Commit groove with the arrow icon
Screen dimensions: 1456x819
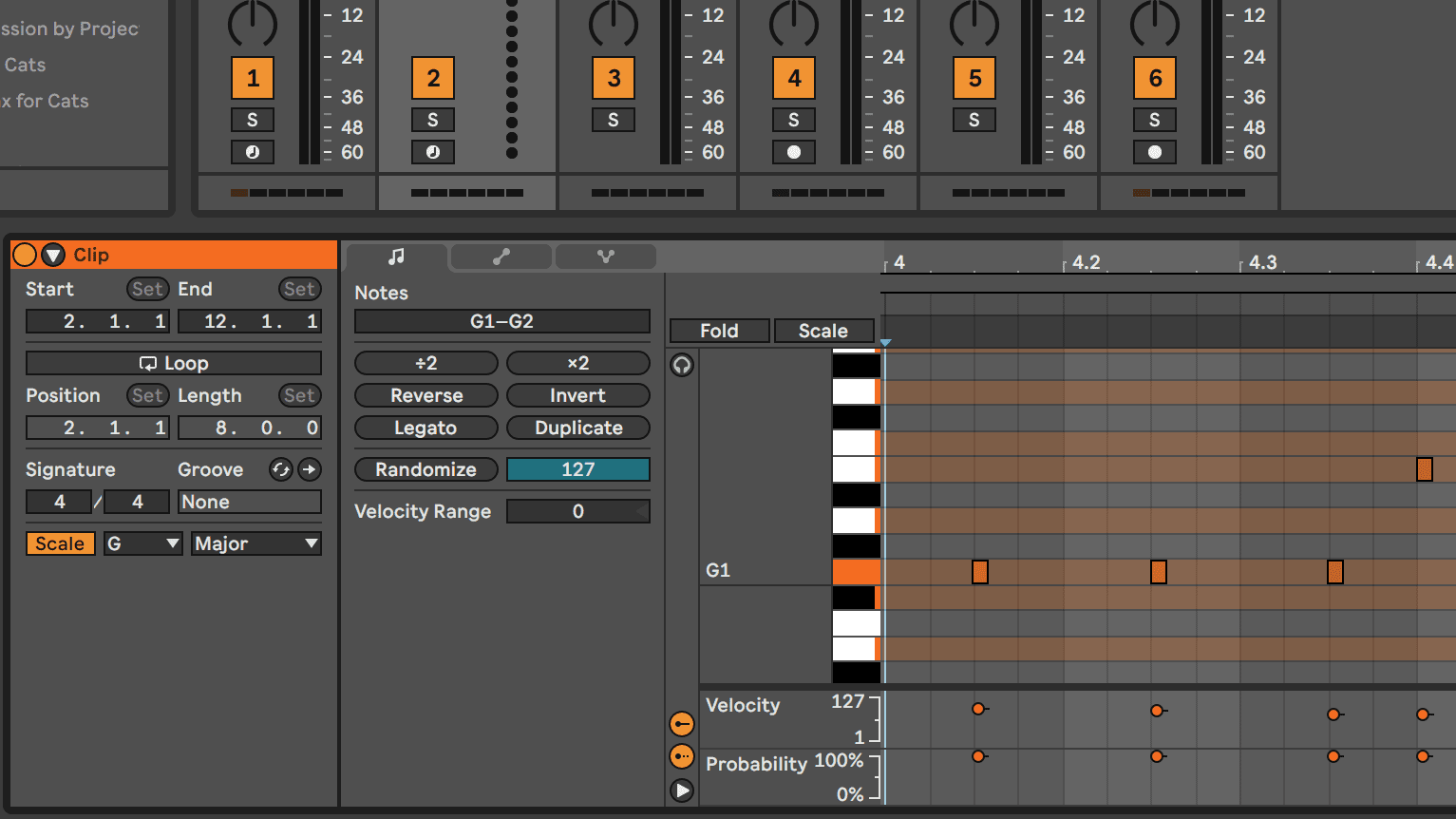point(310,469)
